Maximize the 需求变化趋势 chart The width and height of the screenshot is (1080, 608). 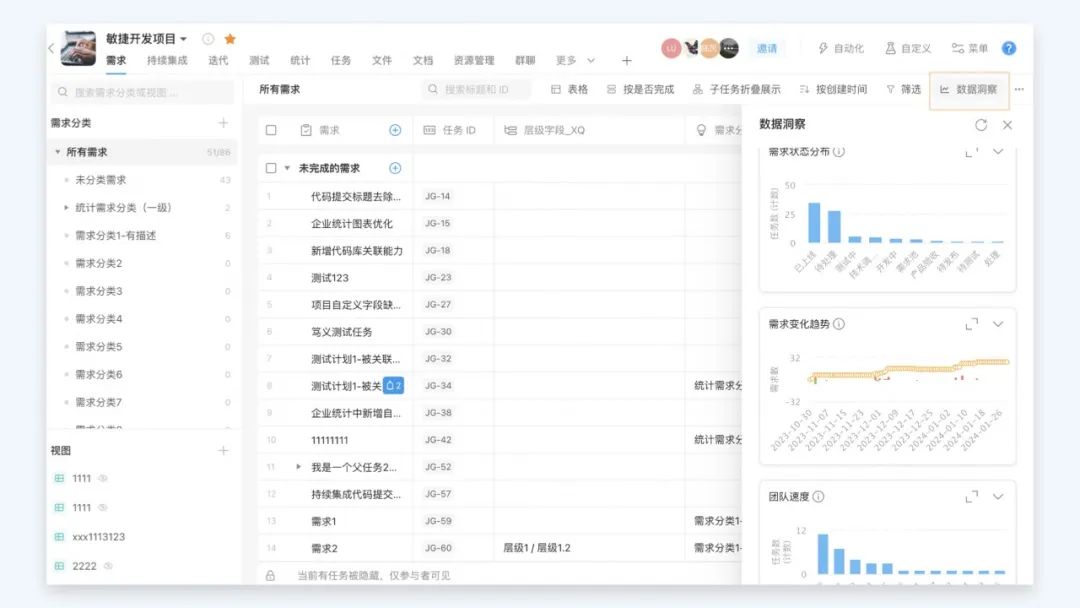point(971,324)
